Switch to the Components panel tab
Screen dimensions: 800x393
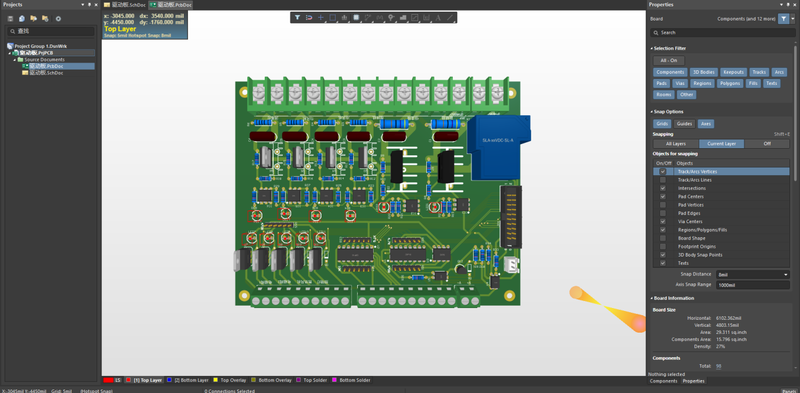point(663,381)
